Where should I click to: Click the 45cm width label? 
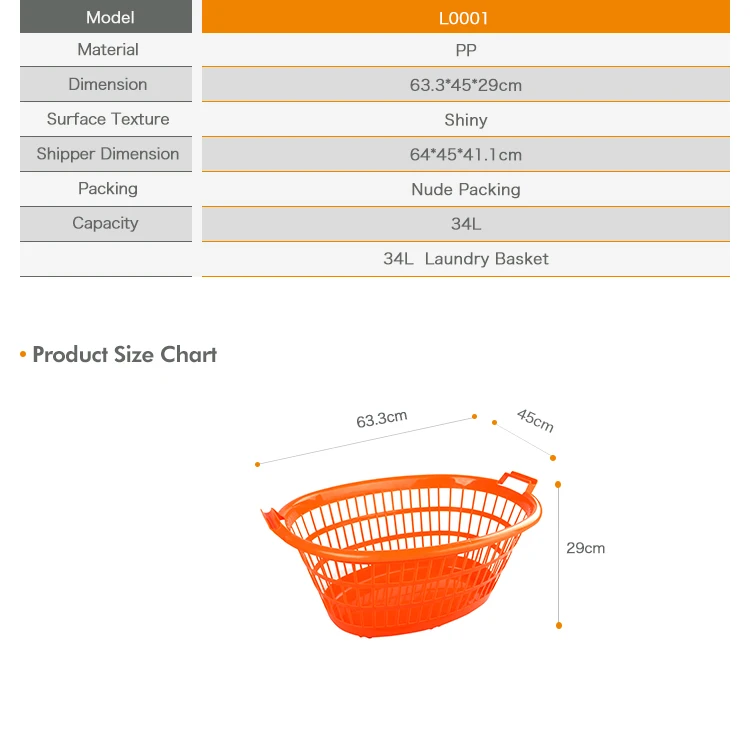click(x=535, y=420)
